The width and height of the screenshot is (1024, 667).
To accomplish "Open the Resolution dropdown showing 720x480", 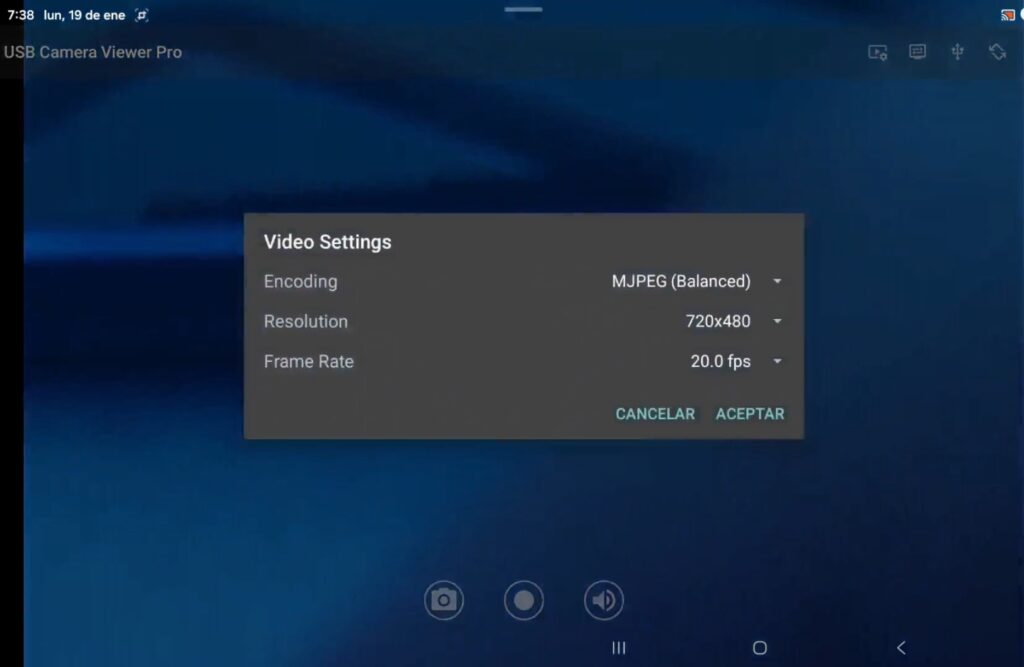I will pyautogui.click(x=732, y=322).
